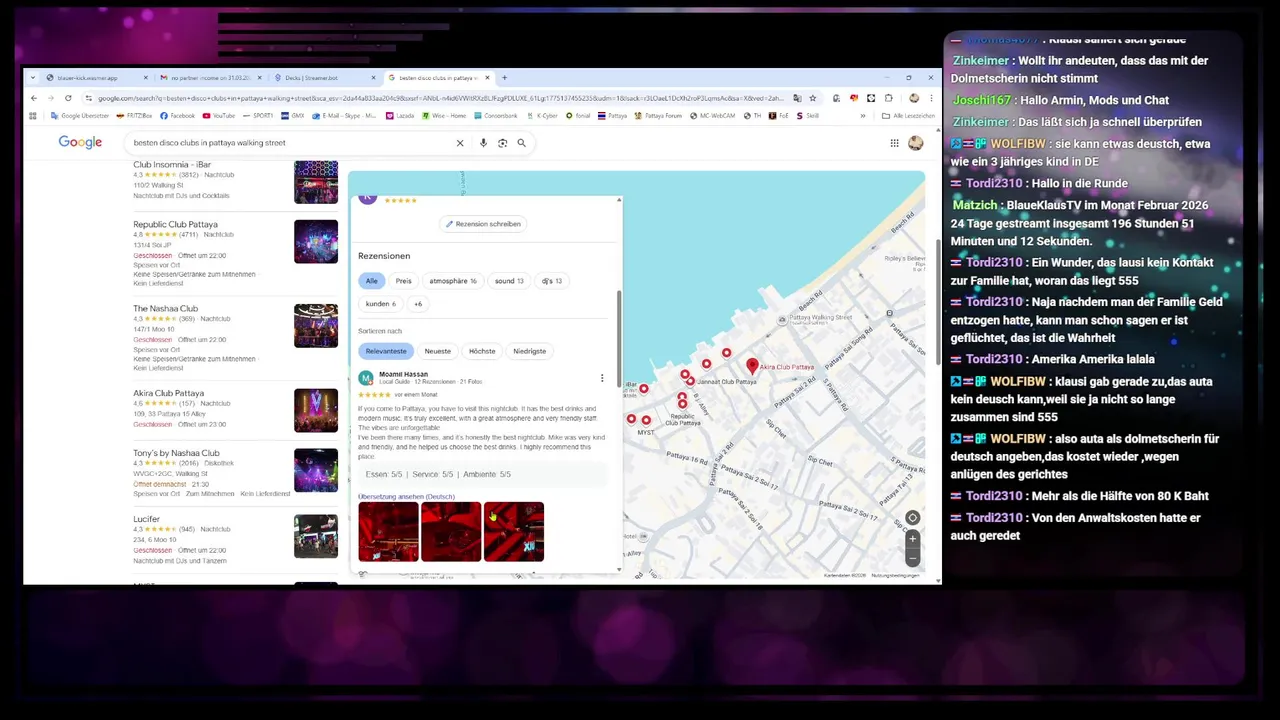This screenshot has width=1280, height=720.
Task: Zoom in on the map with the plus
Action: tap(912, 539)
